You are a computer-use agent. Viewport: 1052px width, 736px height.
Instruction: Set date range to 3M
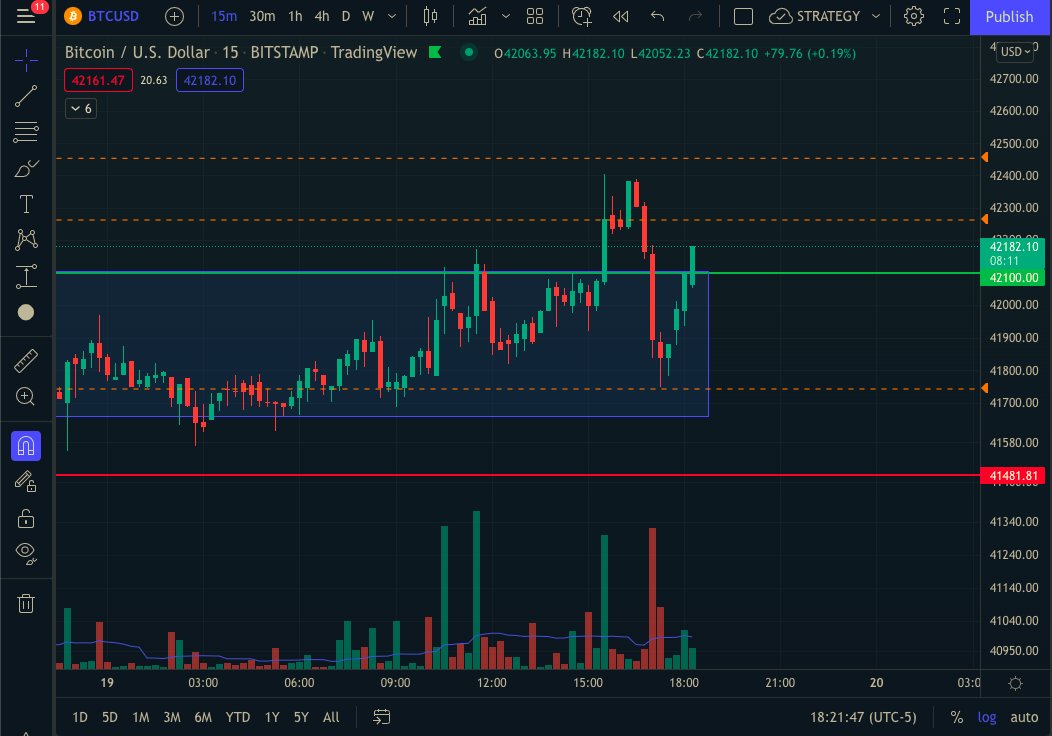172,717
